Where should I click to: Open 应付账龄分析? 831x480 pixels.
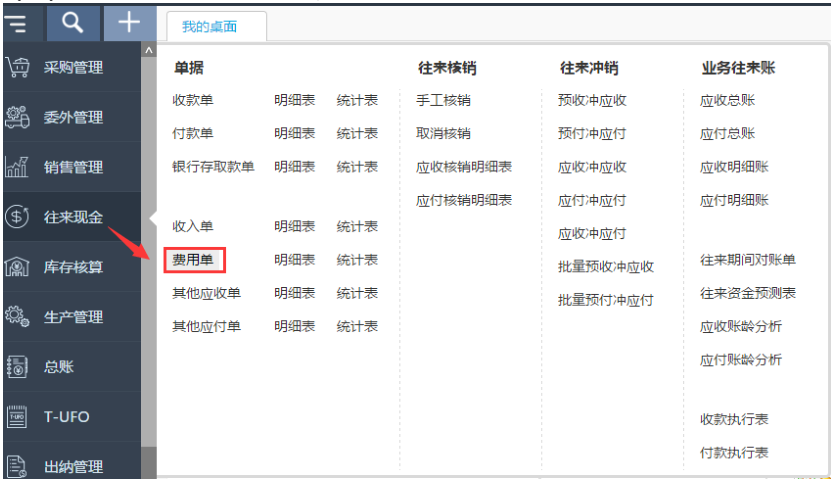741,360
